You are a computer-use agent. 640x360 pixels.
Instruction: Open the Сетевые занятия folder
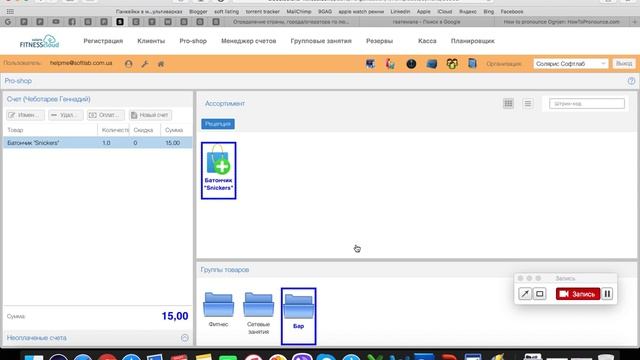pos(258,313)
